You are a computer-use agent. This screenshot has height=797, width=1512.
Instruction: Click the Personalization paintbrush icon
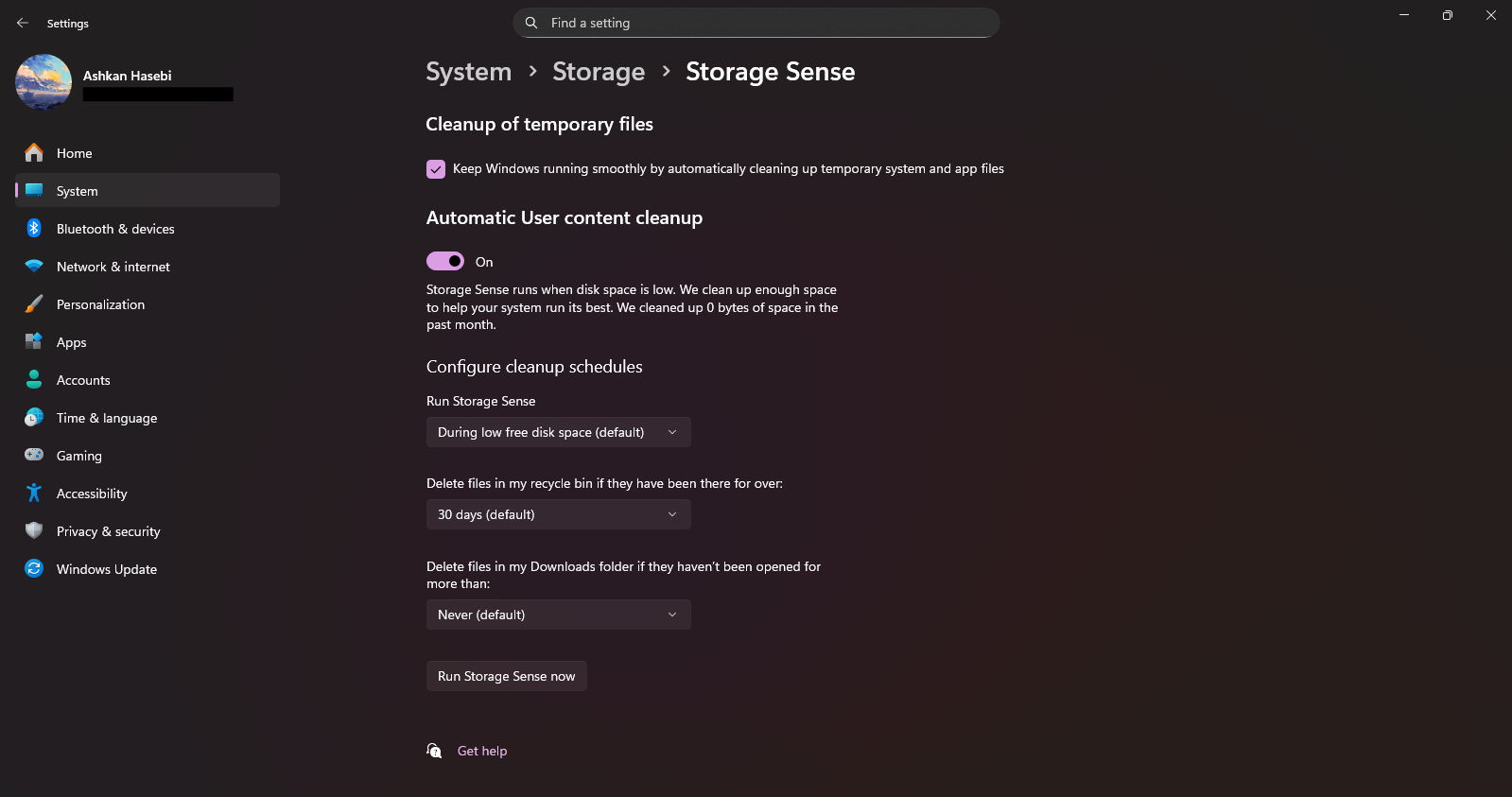pos(34,304)
